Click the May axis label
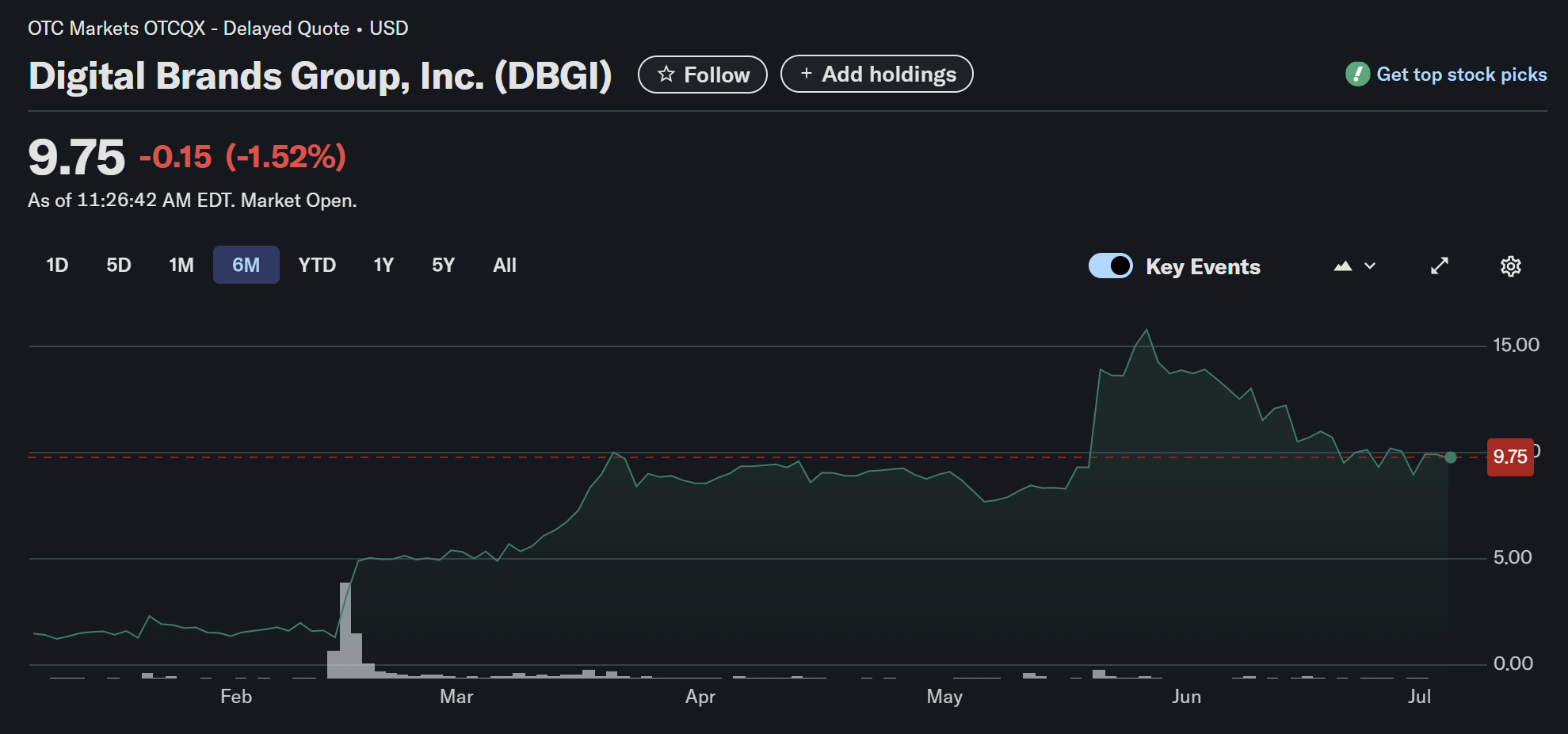This screenshot has height=734, width=1568. point(944,697)
